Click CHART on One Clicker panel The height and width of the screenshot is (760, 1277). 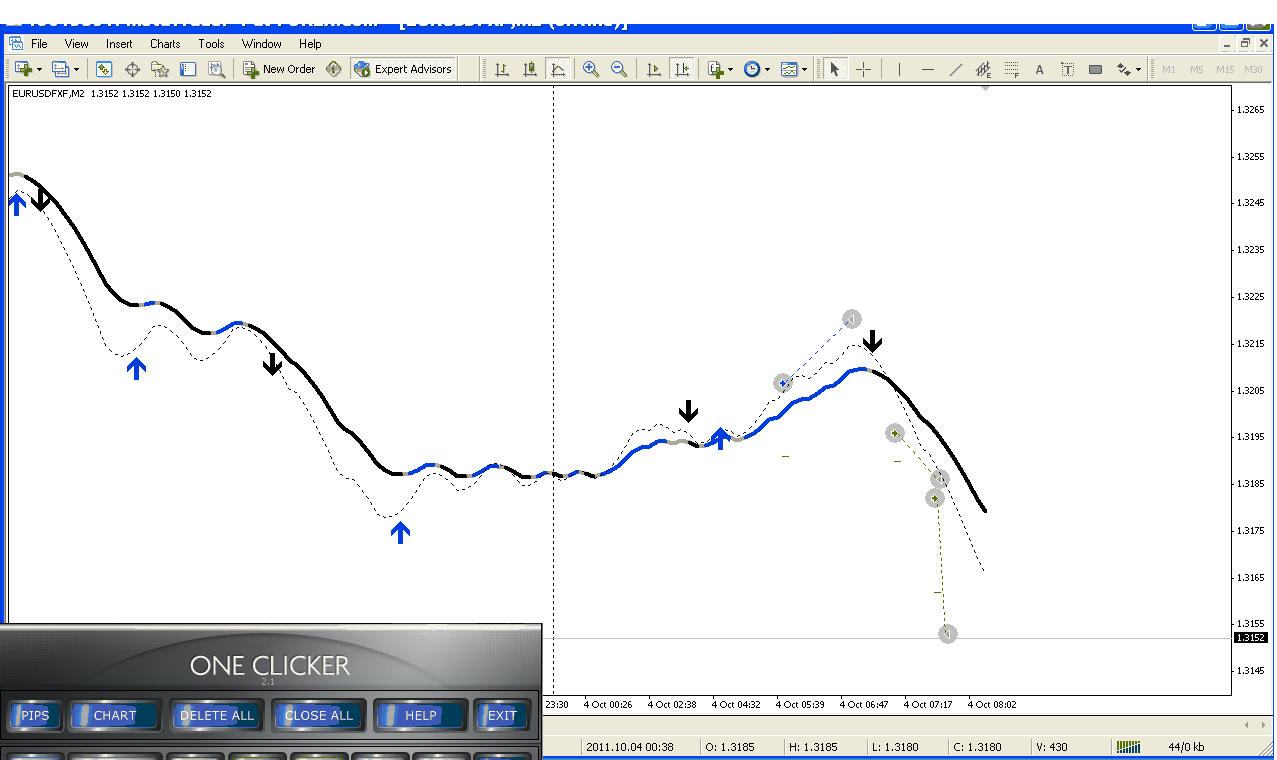(x=115, y=715)
